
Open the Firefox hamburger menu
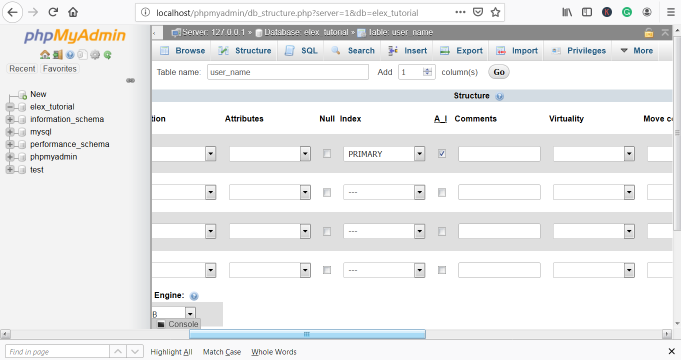tap(671, 12)
